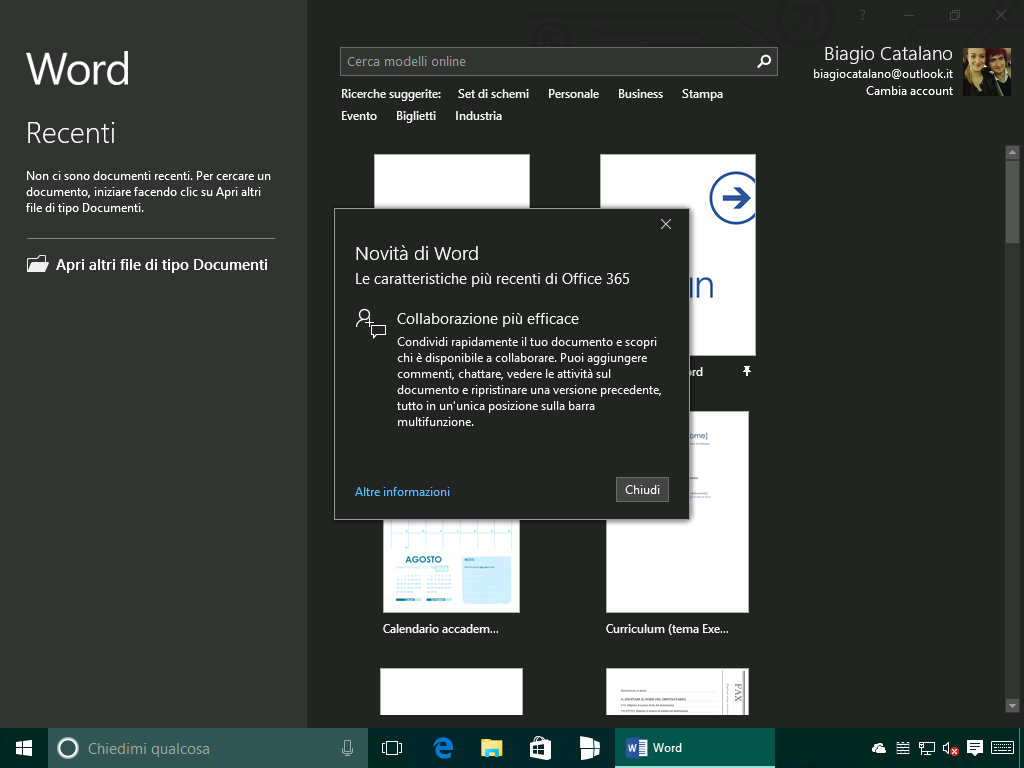The height and width of the screenshot is (768, 1024).
Task: Select the Evento suggested search
Action: pos(359,116)
